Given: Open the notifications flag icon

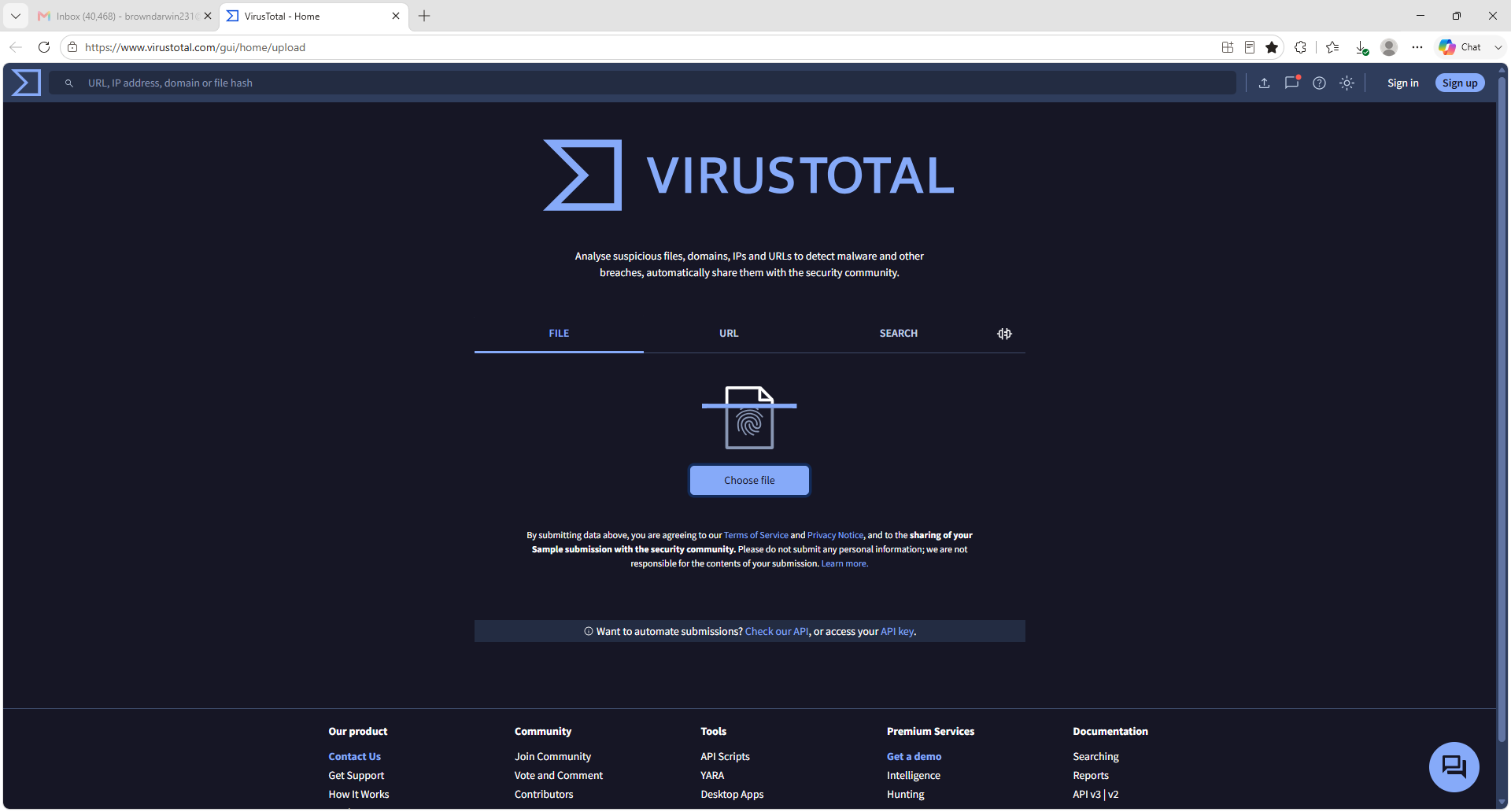Looking at the screenshot, I should tap(1291, 83).
